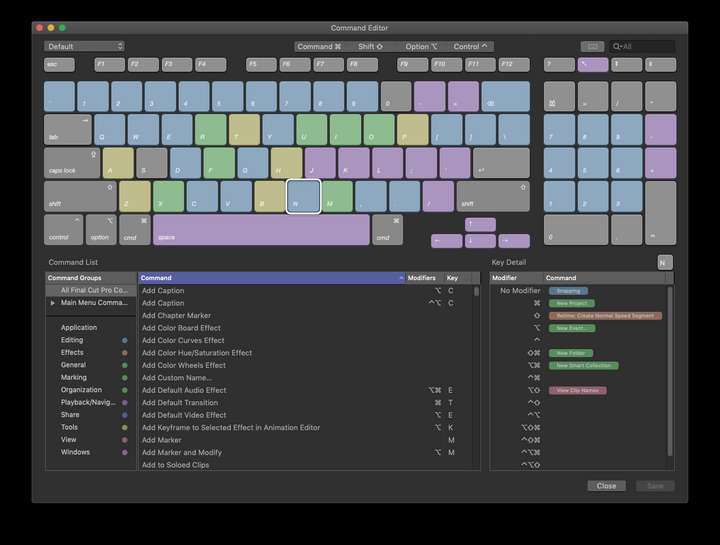
Task: Select the green R key
Action: [211, 130]
